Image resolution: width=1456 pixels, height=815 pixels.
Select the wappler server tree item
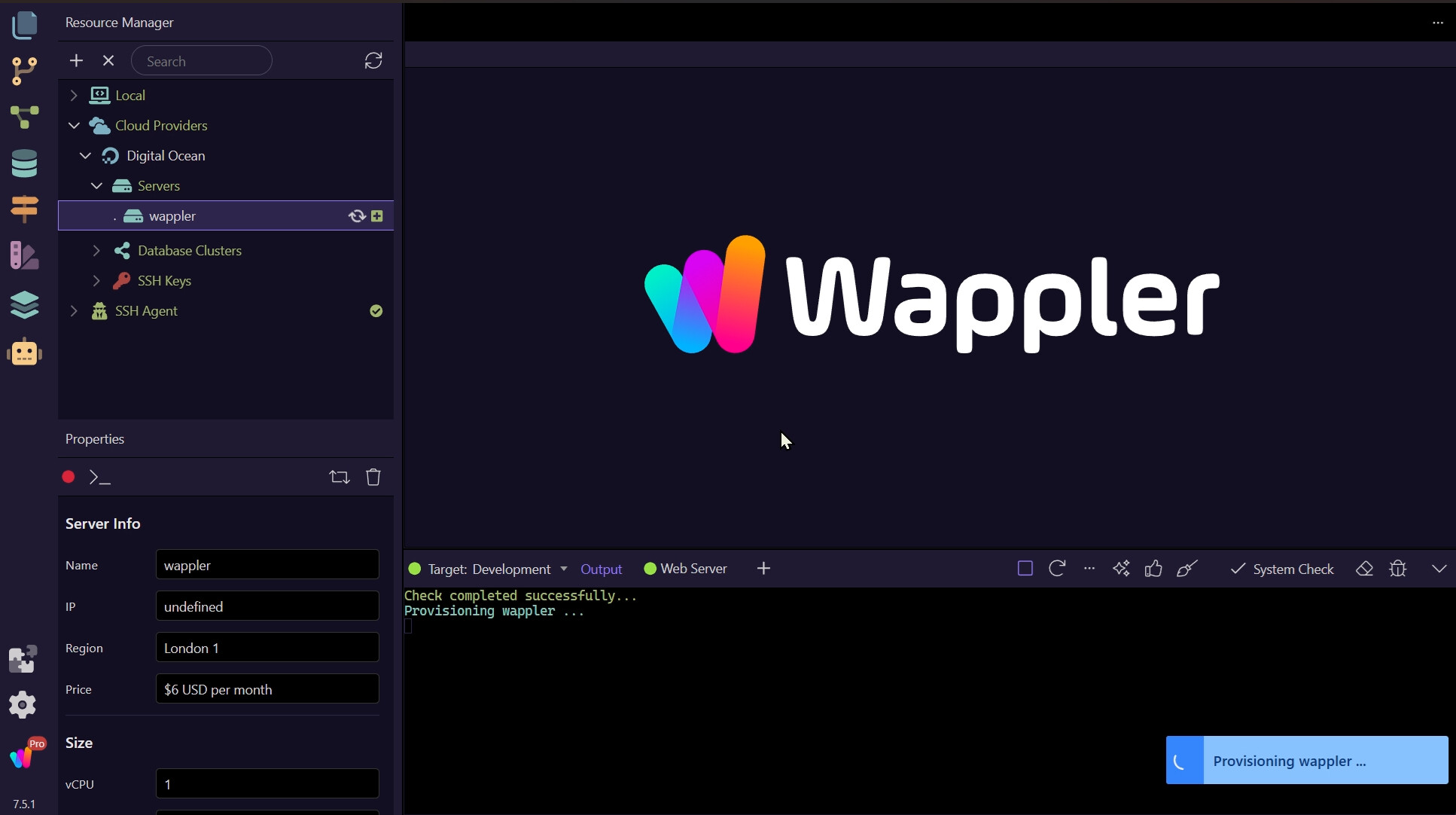click(172, 216)
